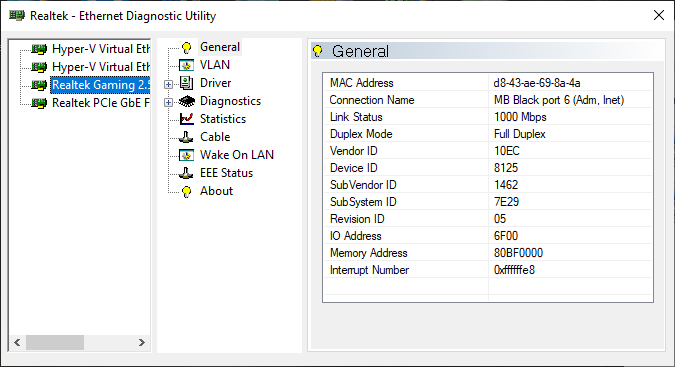675x367 pixels.
Task: Click the first Hyper-V Virtual adapter card icon
Action: 39,49
